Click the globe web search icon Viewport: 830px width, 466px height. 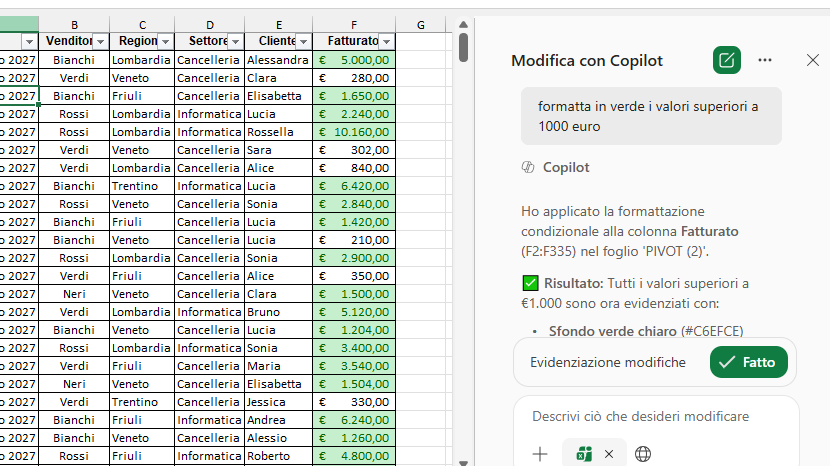[x=643, y=454]
